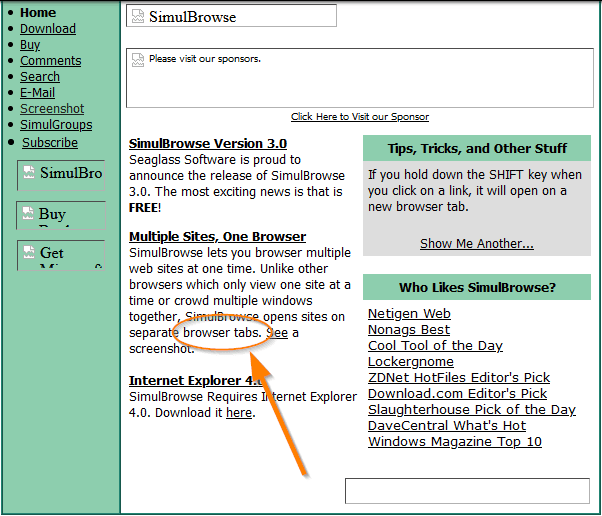Open the Nonags Best link
The image size is (602, 516).
point(408,330)
